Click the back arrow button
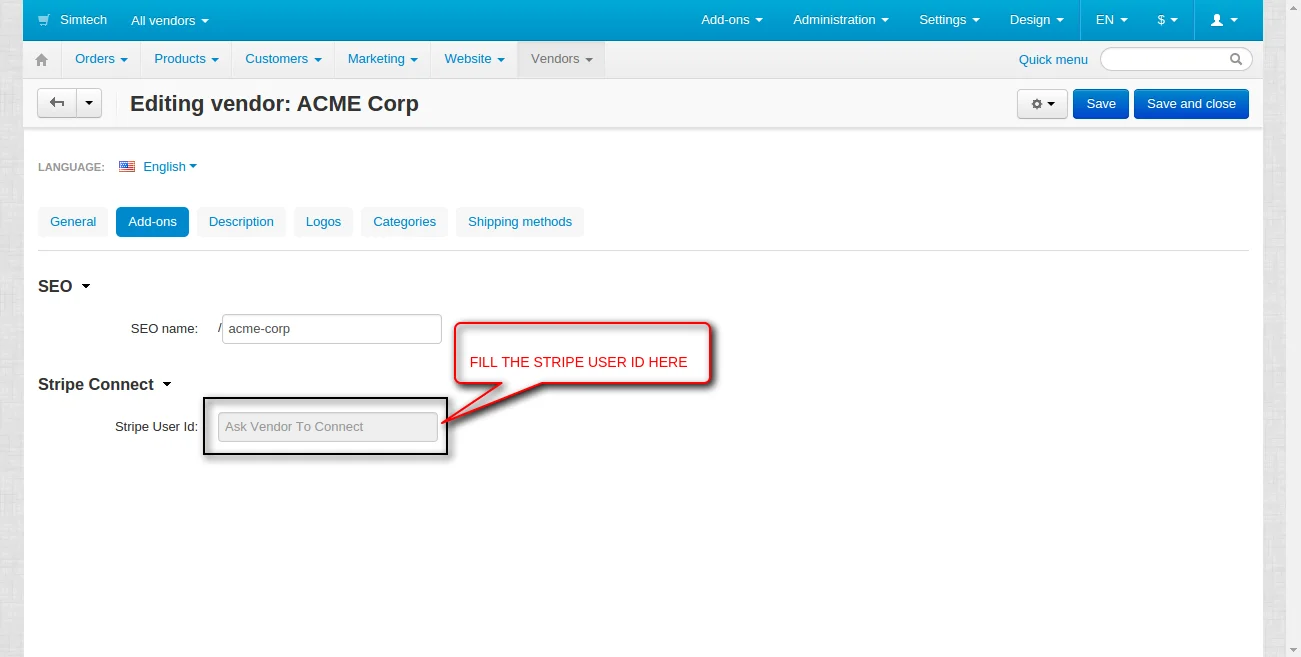Image resolution: width=1301 pixels, height=657 pixels. click(x=57, y=103)
